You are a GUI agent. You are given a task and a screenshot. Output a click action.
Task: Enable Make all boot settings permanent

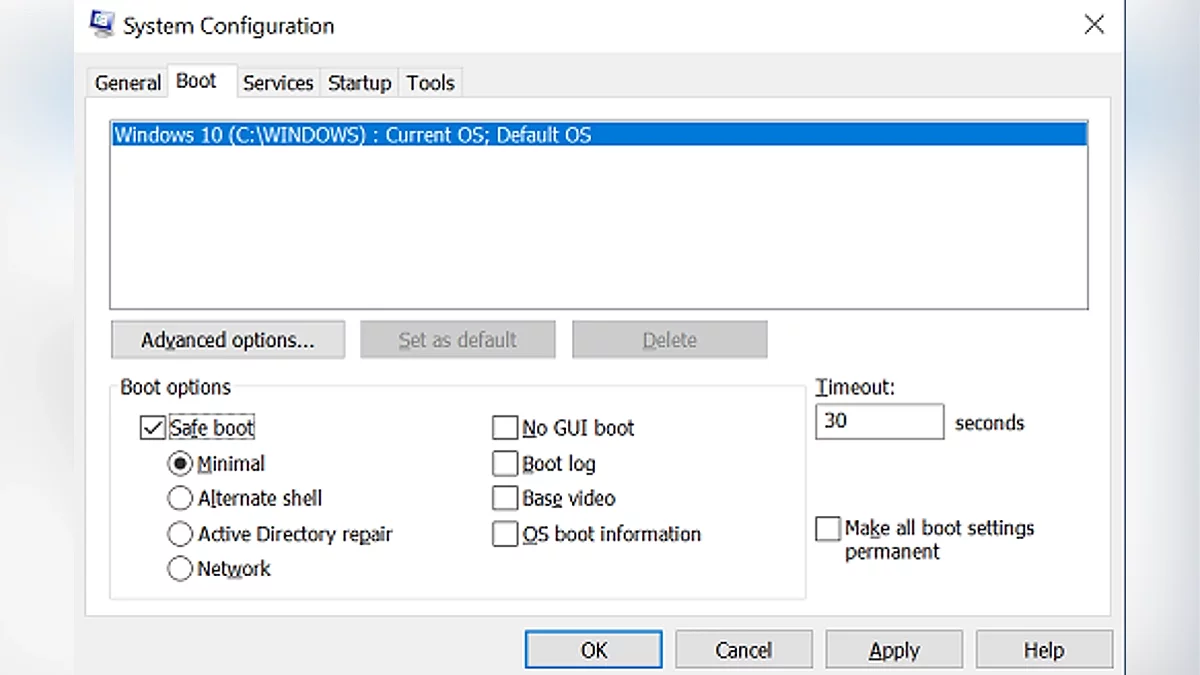click(828, 529)
